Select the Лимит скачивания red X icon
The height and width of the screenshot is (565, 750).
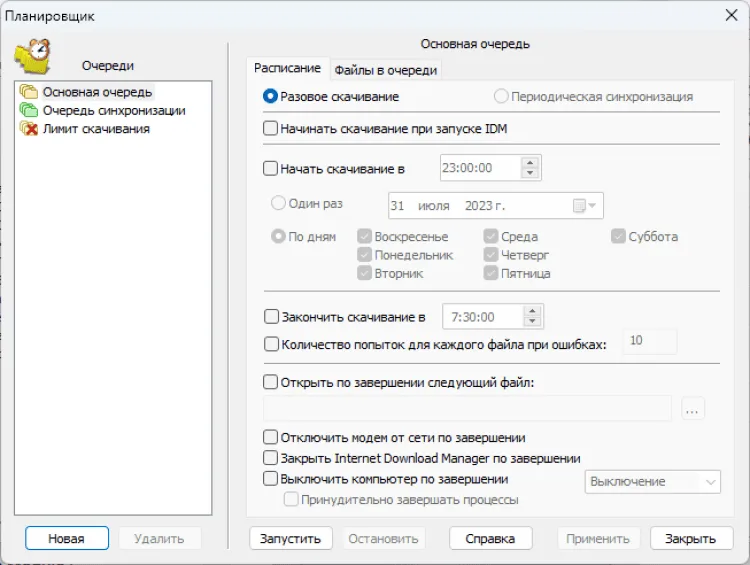28,129
